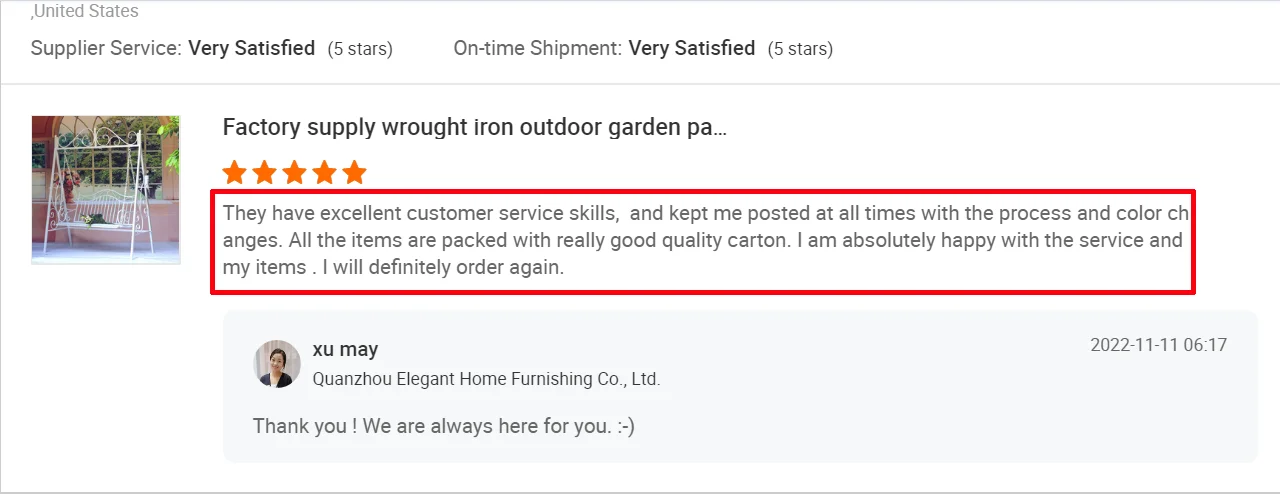Click the second orange rating star
Screen dimensions: 1280x494
265,173
